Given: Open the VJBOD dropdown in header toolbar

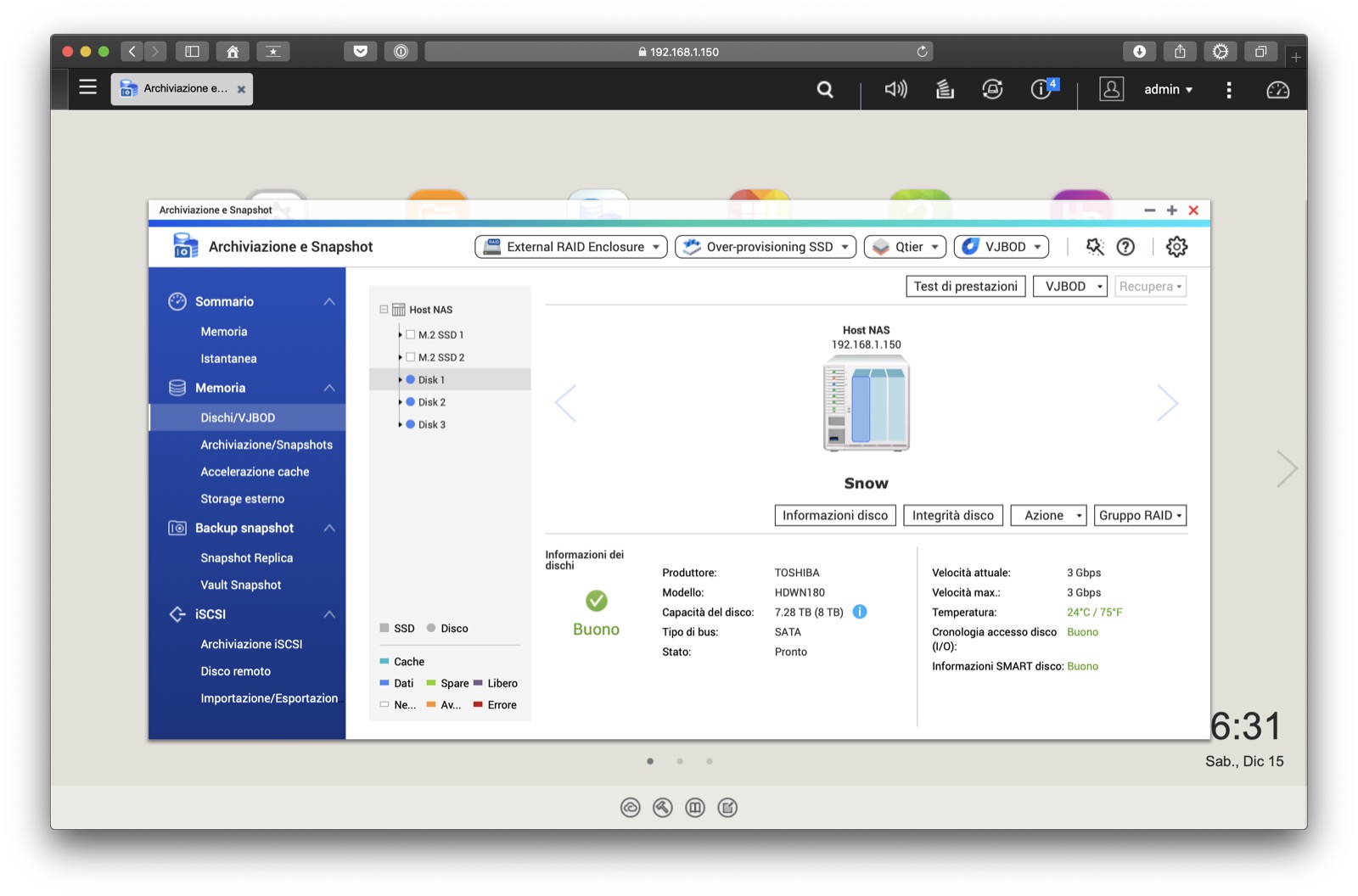Looking at the screenshot, I should tap(1002, 247).
